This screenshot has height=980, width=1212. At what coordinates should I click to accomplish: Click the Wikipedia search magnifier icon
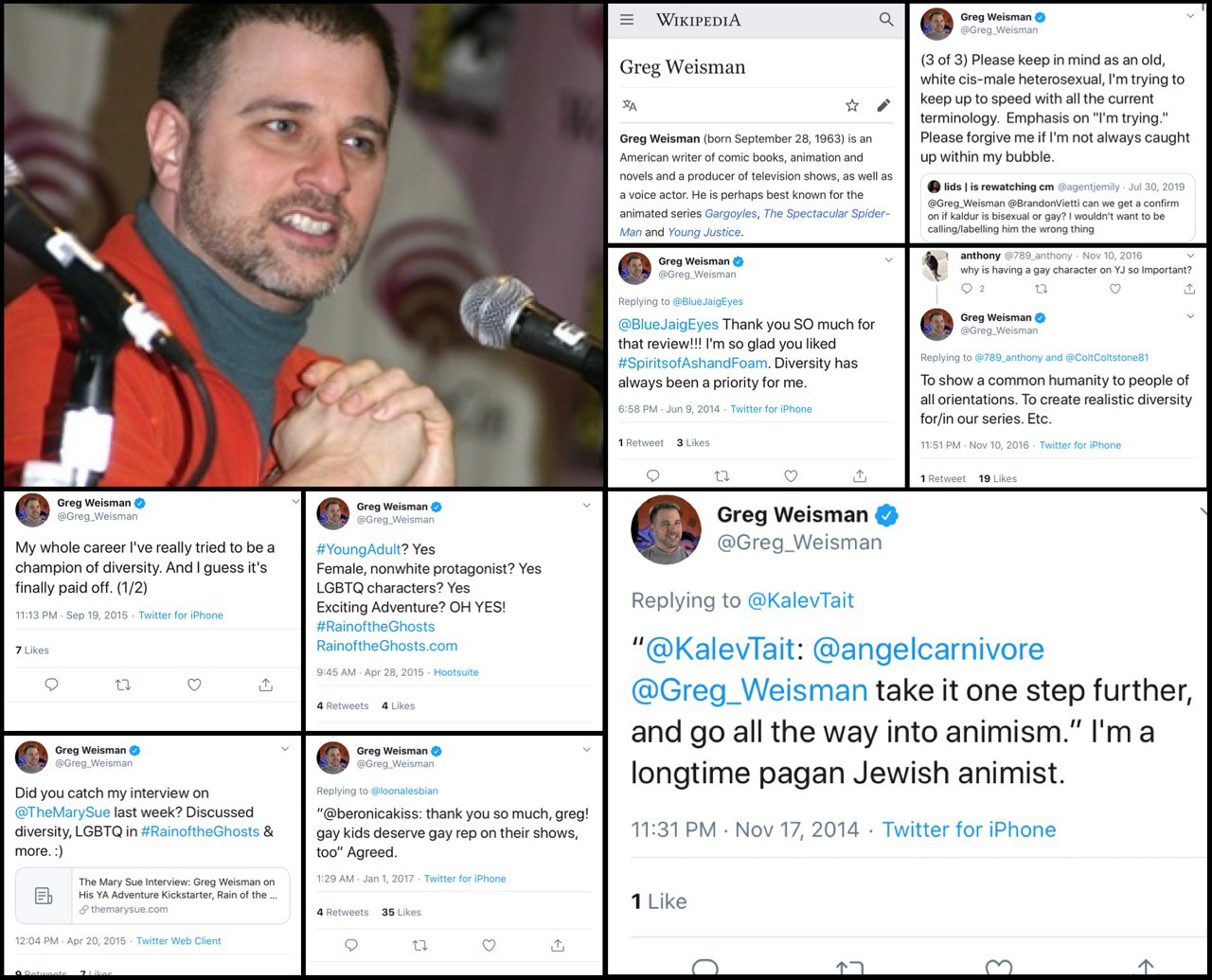pos(886,20)
